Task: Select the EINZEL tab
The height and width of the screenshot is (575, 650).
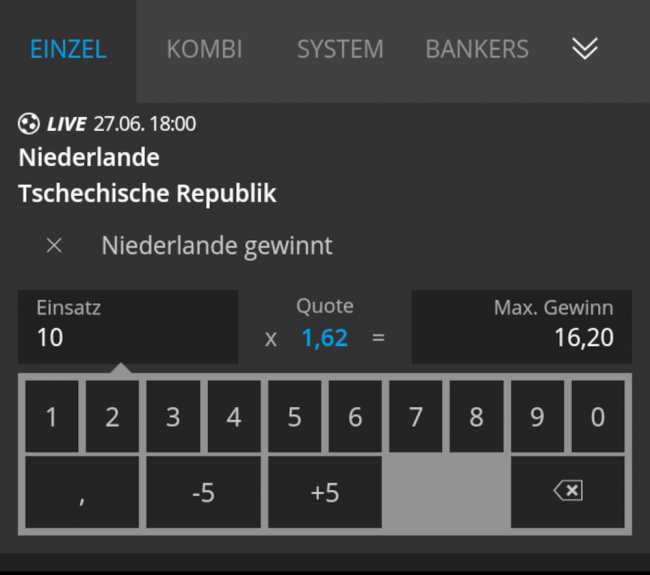Action: point(68,49)
